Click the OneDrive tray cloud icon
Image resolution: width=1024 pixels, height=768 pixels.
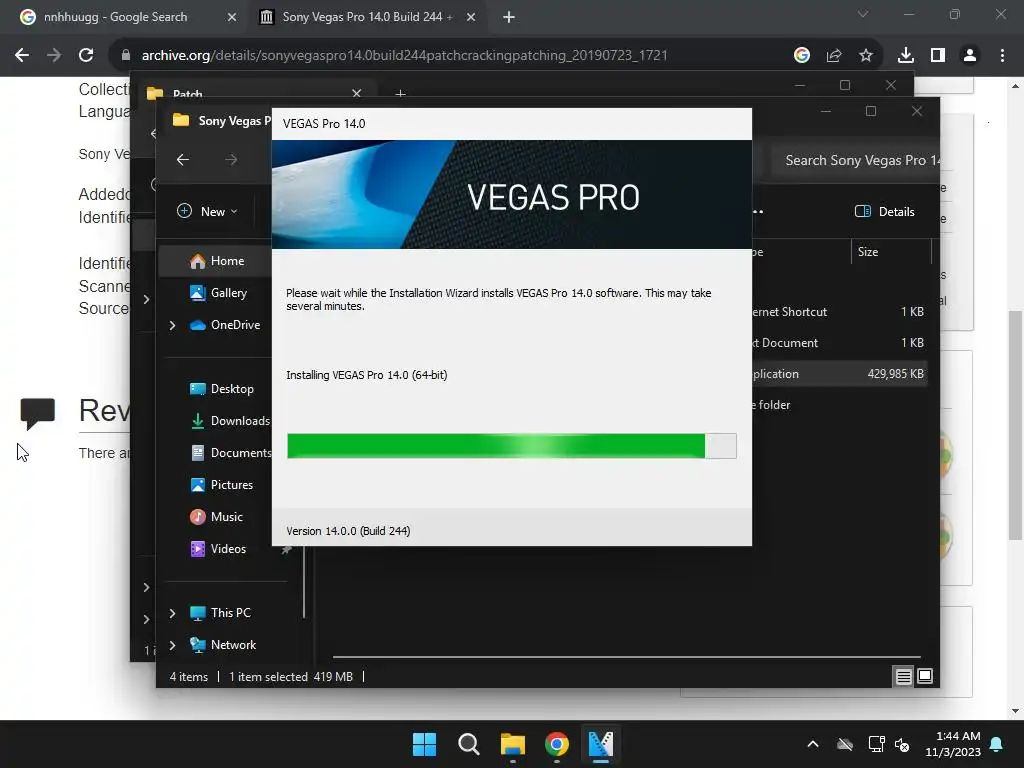click(x=845, y=744)
